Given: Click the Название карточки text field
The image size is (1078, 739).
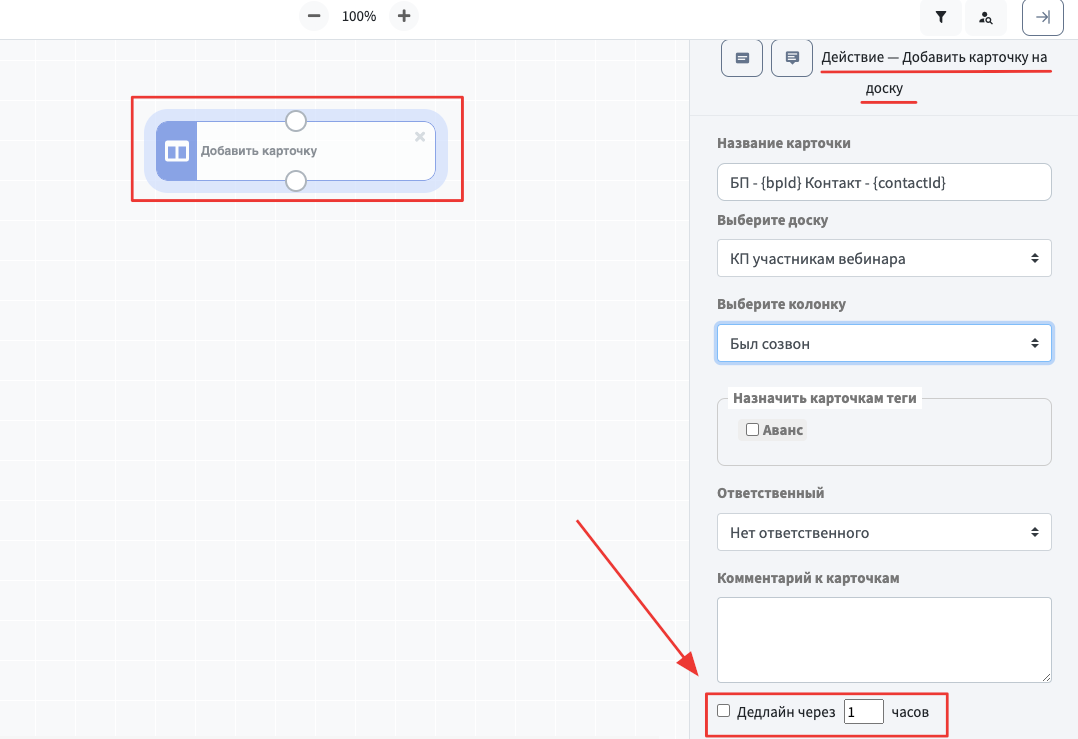Looking at the screenshot, I should (884, 182).
